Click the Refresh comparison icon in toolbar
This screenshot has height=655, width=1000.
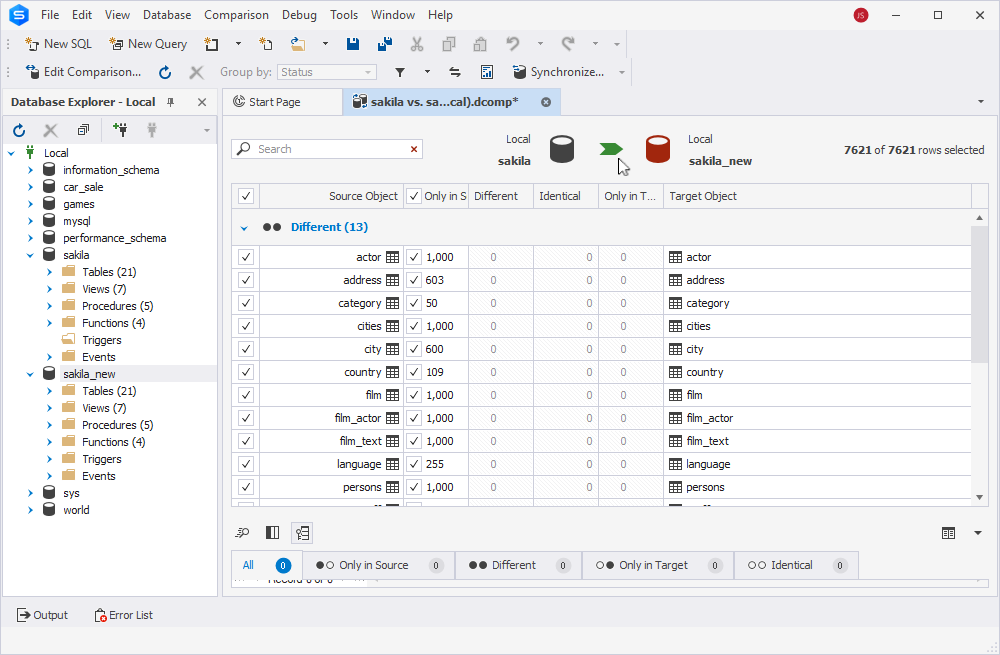pyautogui.click(x=165, y=72)
